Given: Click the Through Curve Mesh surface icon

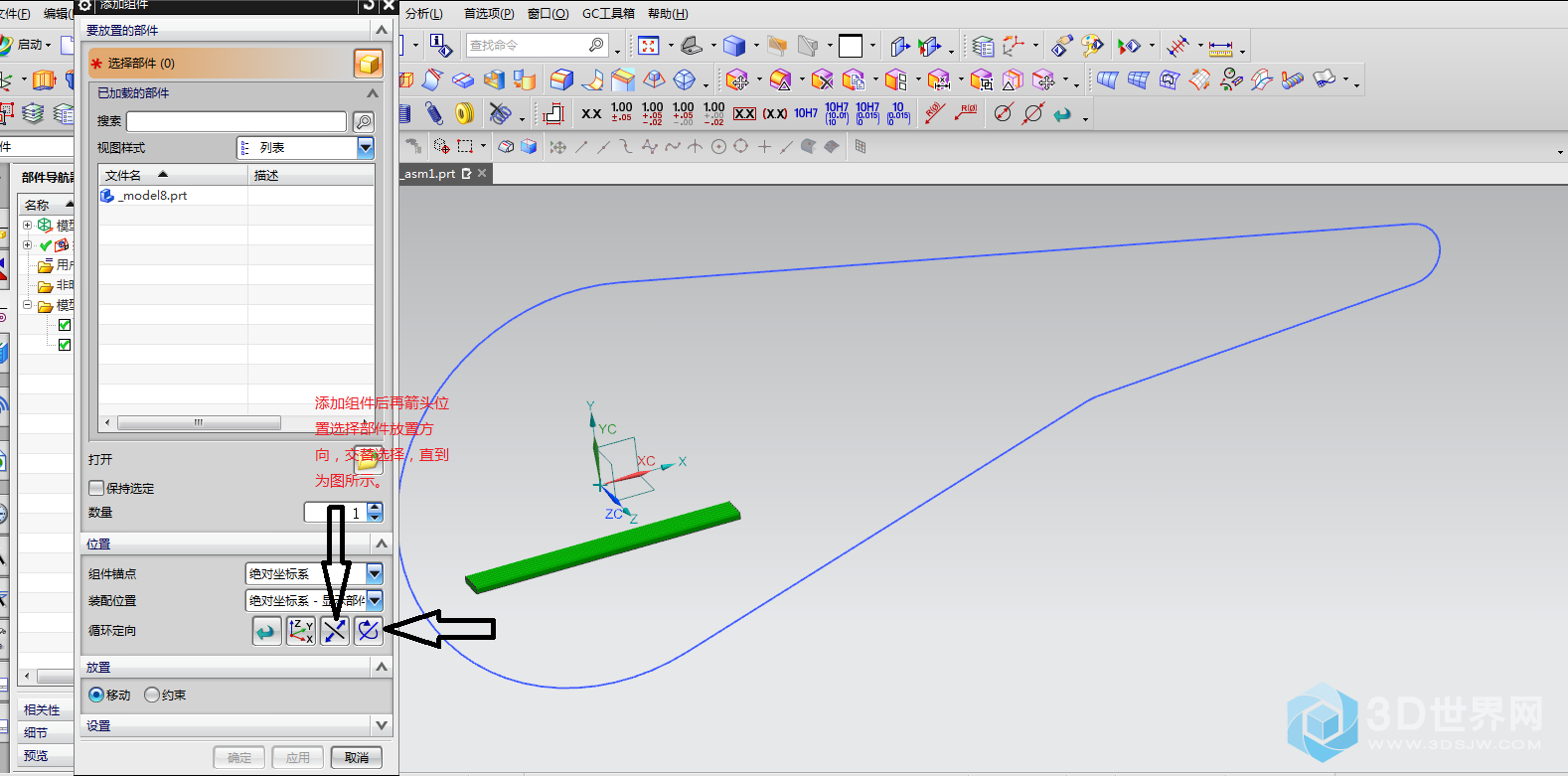Looking at the screenshot, I should click(1138, 80).
